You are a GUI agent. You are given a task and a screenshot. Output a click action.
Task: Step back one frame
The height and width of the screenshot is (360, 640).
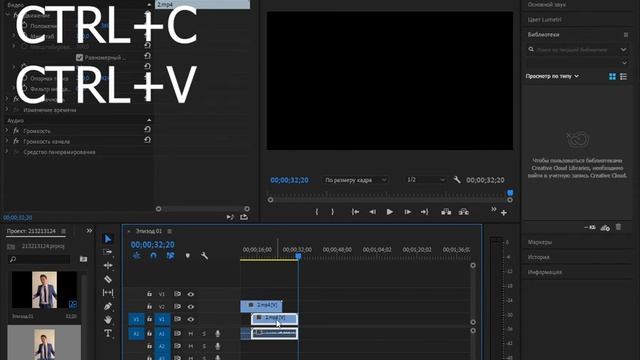[373, 212]
